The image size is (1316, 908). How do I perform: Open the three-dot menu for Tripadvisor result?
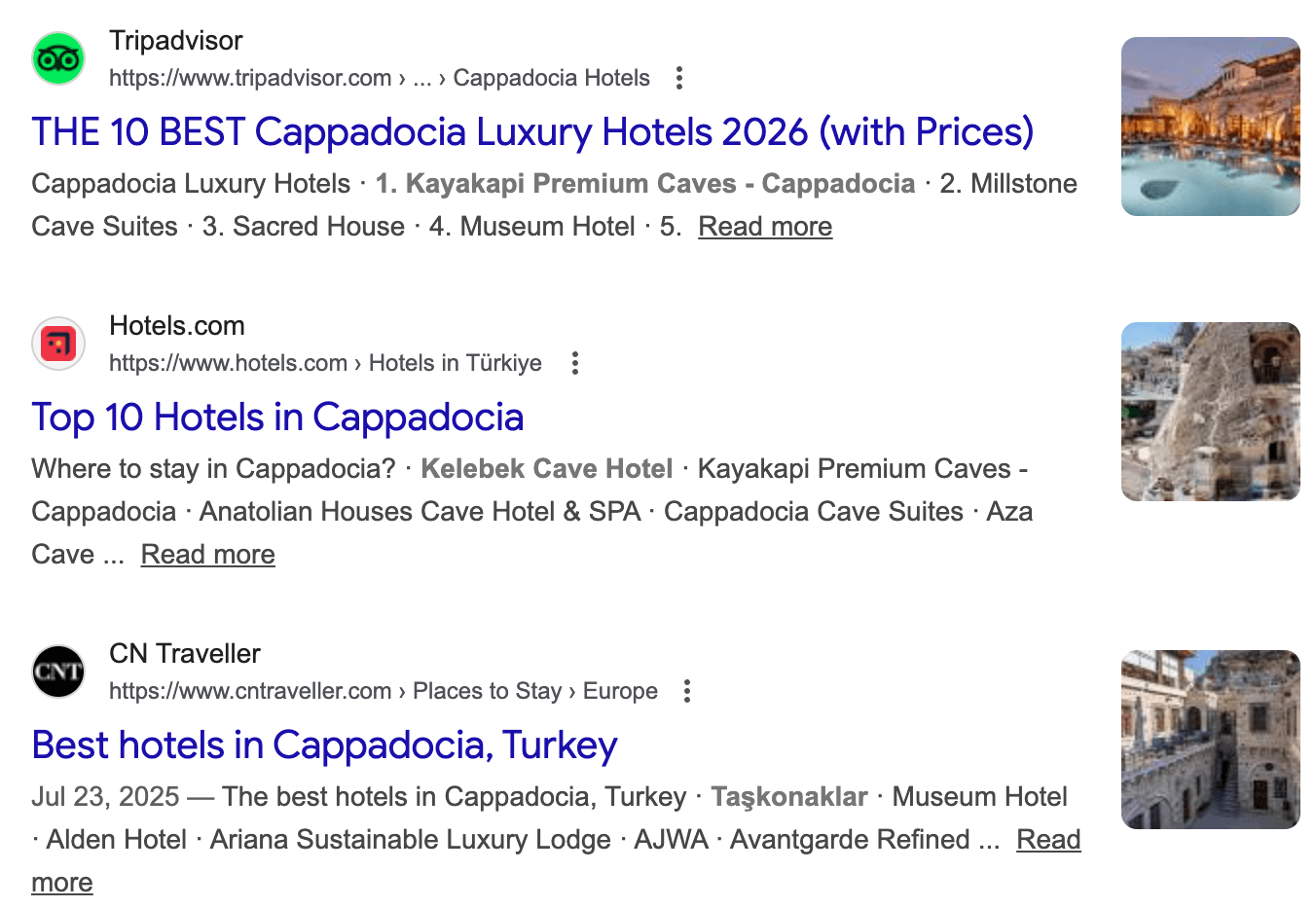coord(679,78)
